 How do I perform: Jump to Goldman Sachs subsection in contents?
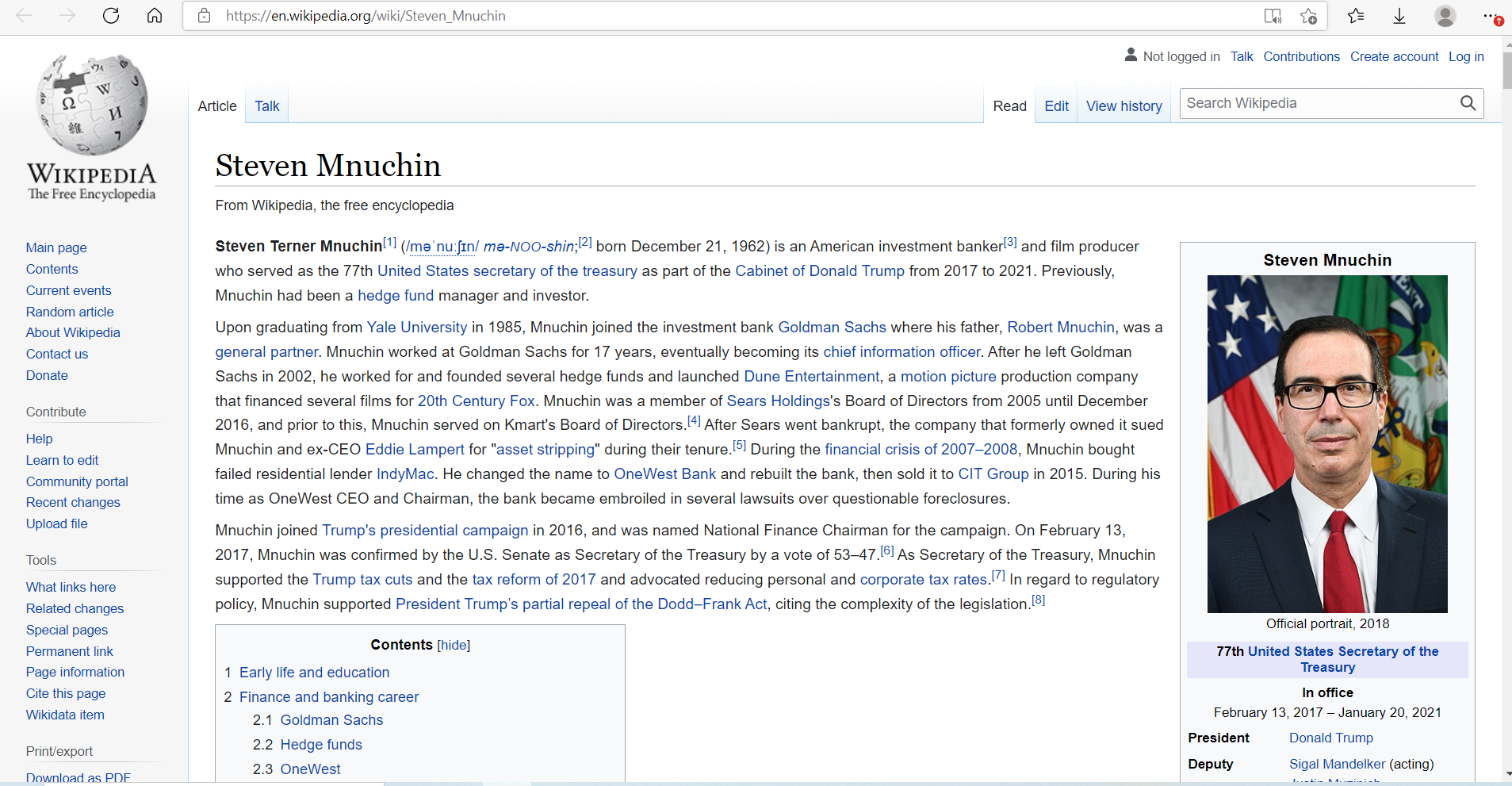(331, 720)
